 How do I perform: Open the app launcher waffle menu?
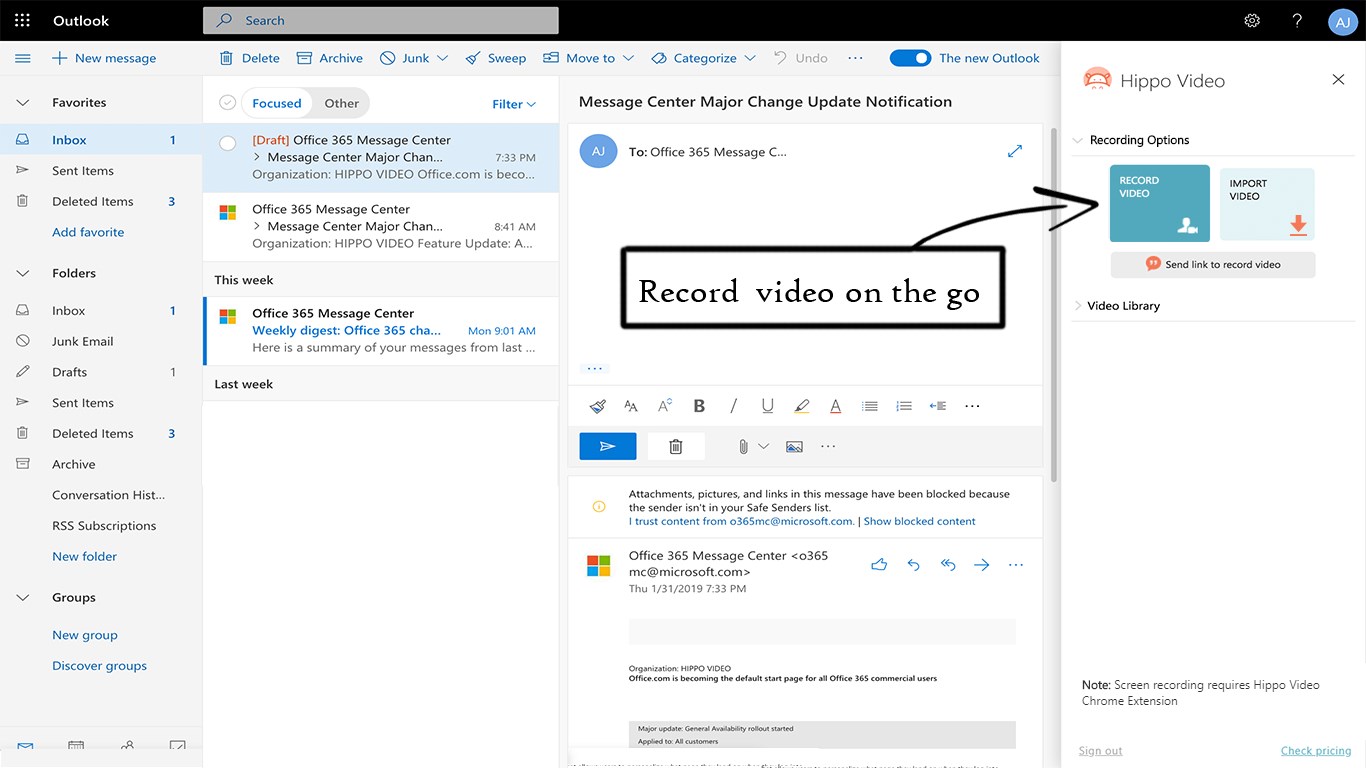[x=22, y=20]
